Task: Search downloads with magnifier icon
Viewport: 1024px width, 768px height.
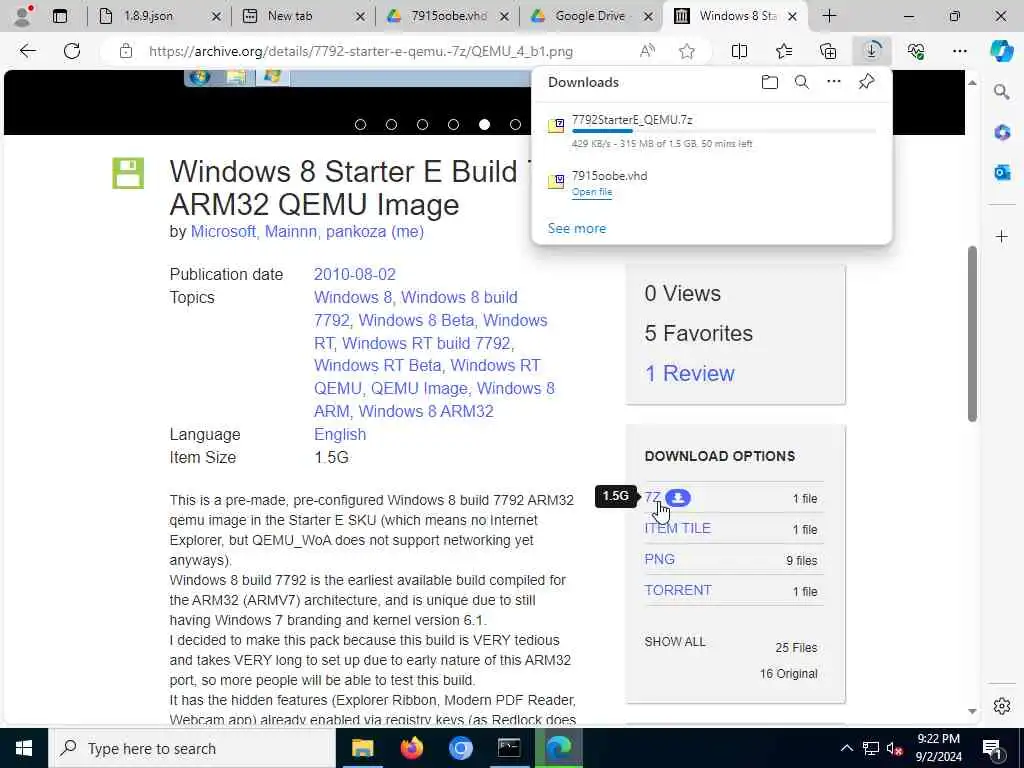Action: 801,82
